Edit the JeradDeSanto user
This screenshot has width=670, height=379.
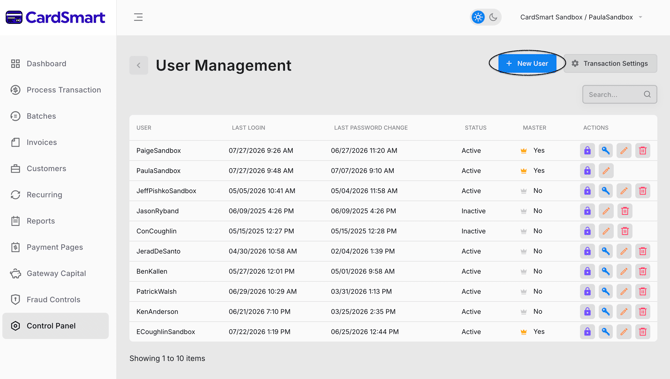click(624, 251)
